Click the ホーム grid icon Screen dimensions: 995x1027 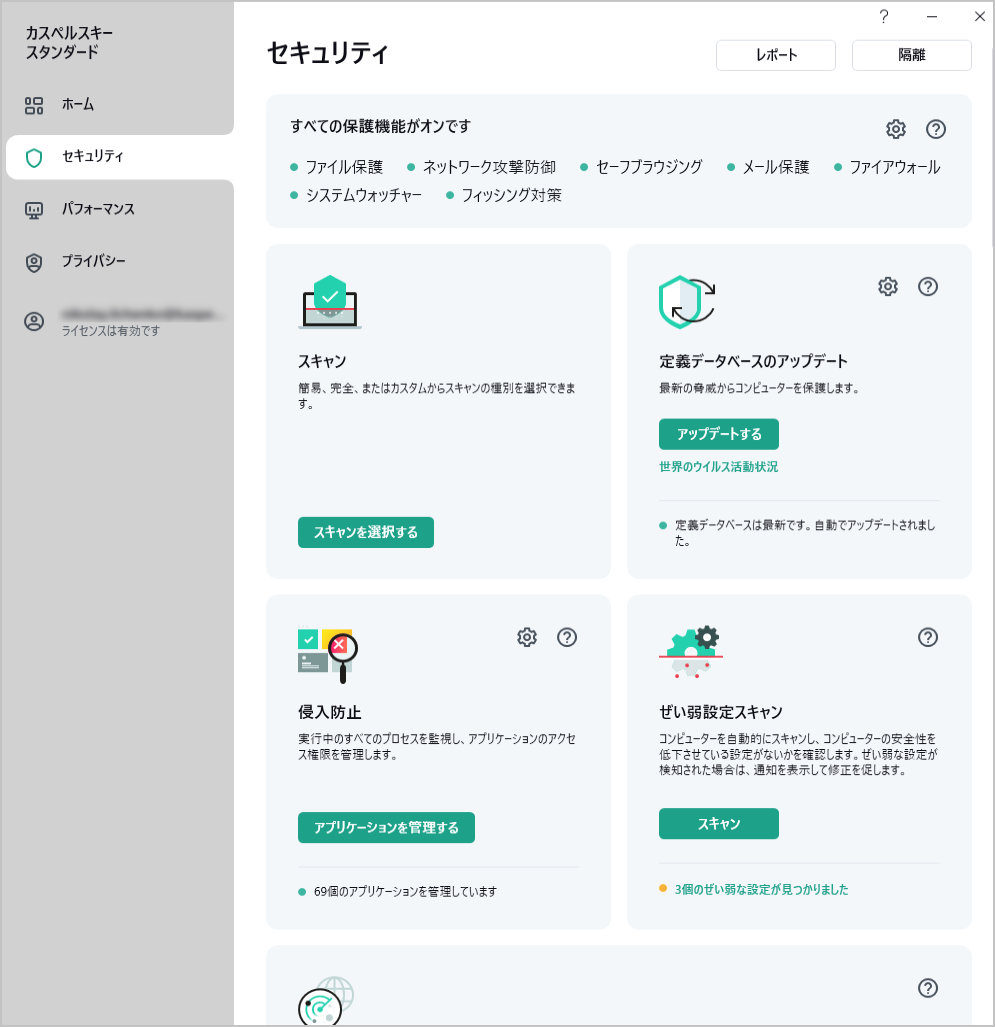34,105
